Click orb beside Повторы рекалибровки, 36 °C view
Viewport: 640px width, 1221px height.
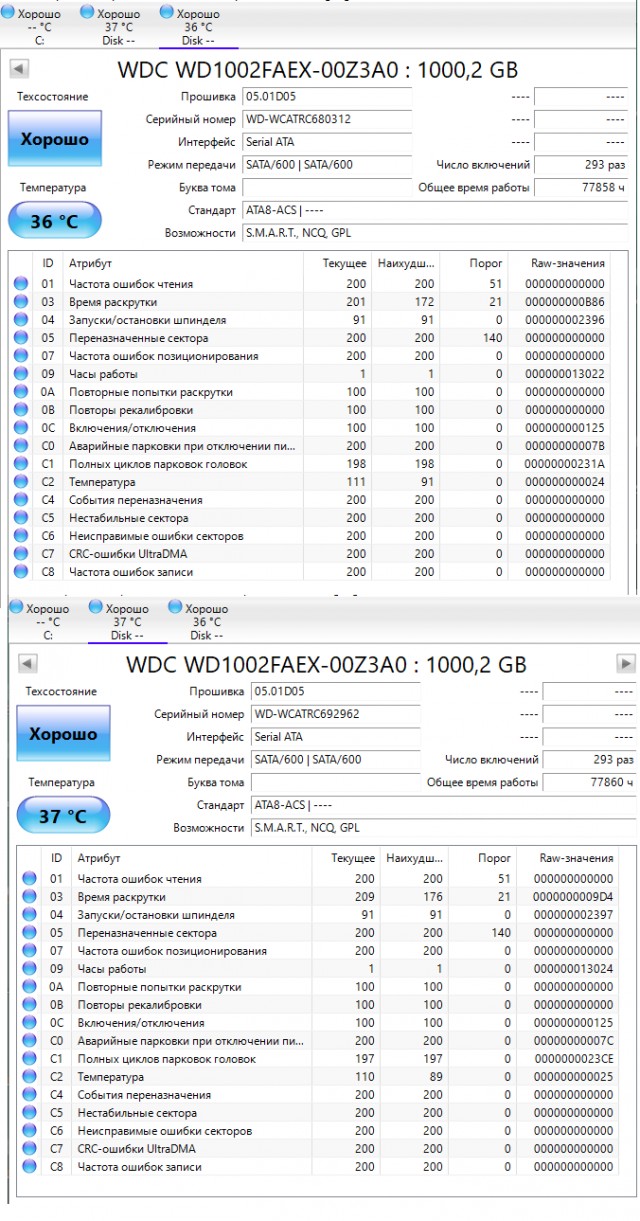click(x=20, y=410)
